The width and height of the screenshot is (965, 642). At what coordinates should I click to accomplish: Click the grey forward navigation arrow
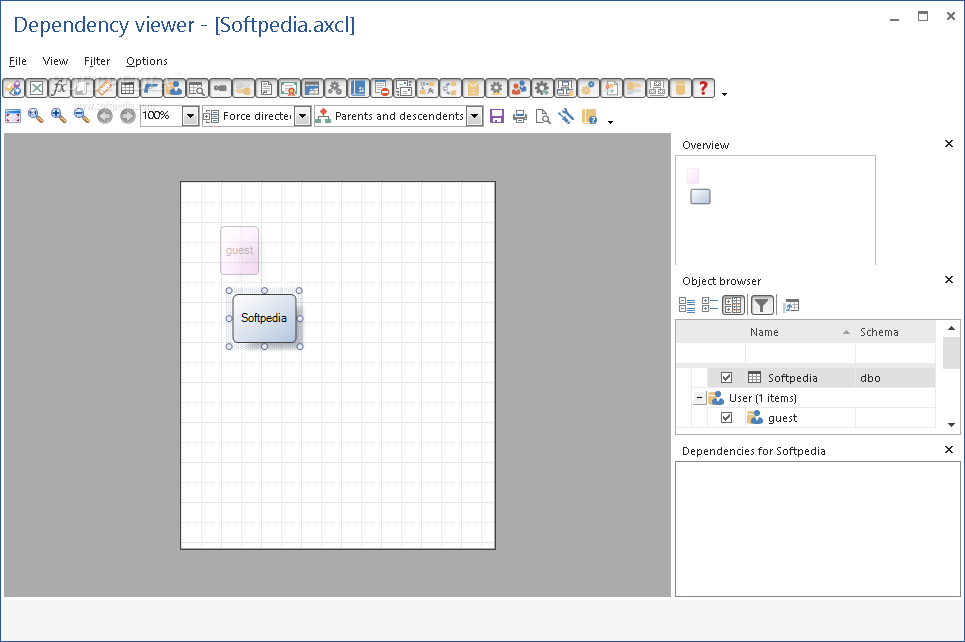point(127,116)
